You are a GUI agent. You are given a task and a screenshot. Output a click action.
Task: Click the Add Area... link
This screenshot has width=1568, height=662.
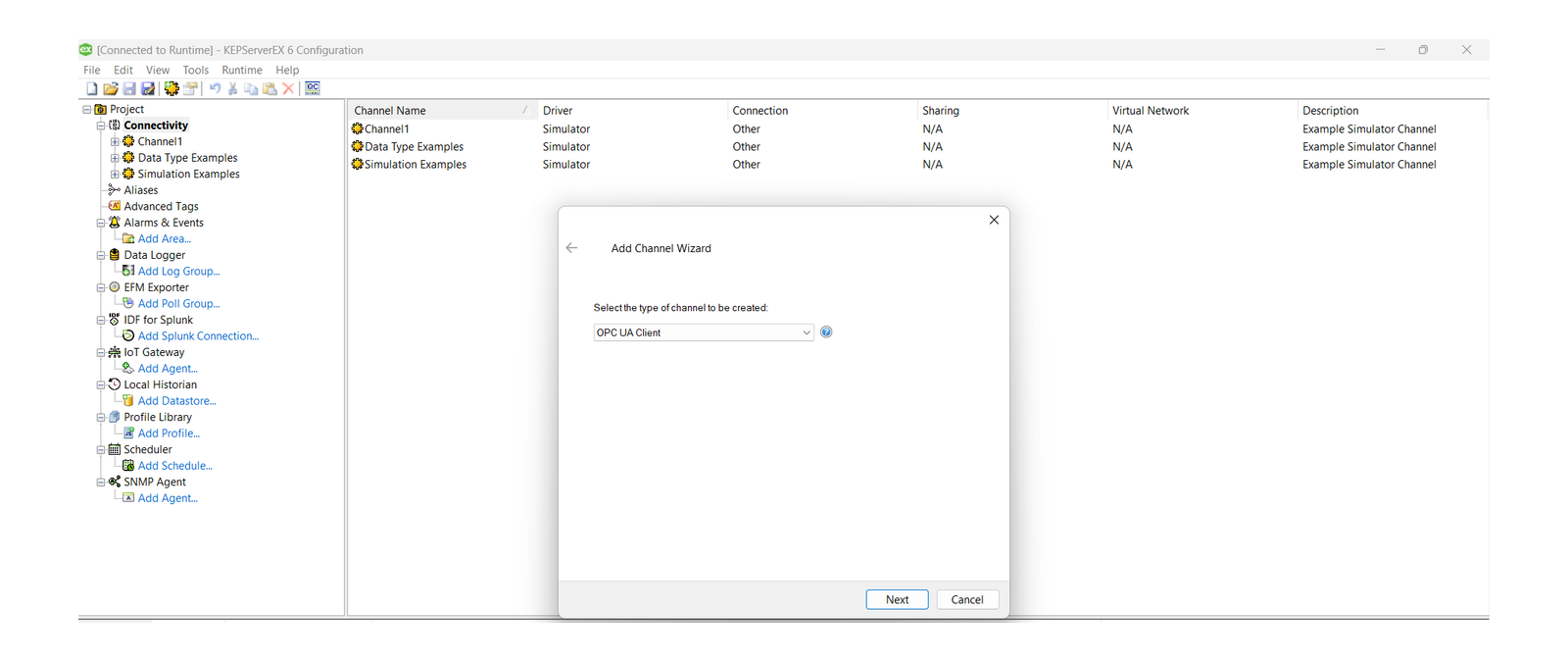coord(165,239)
